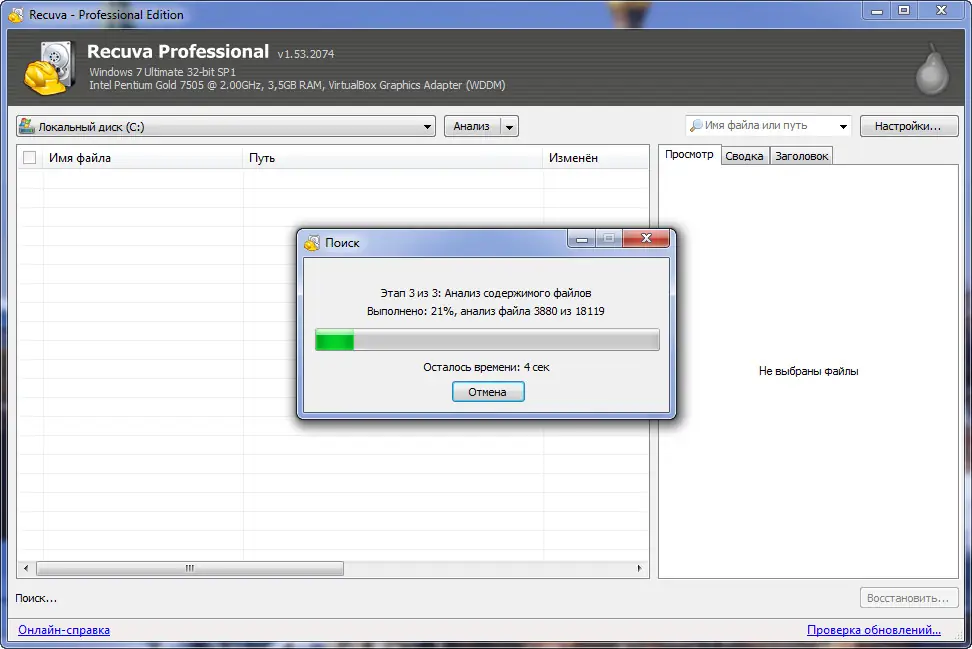
Task: Open Настройки... settings button
Action: 908,126
